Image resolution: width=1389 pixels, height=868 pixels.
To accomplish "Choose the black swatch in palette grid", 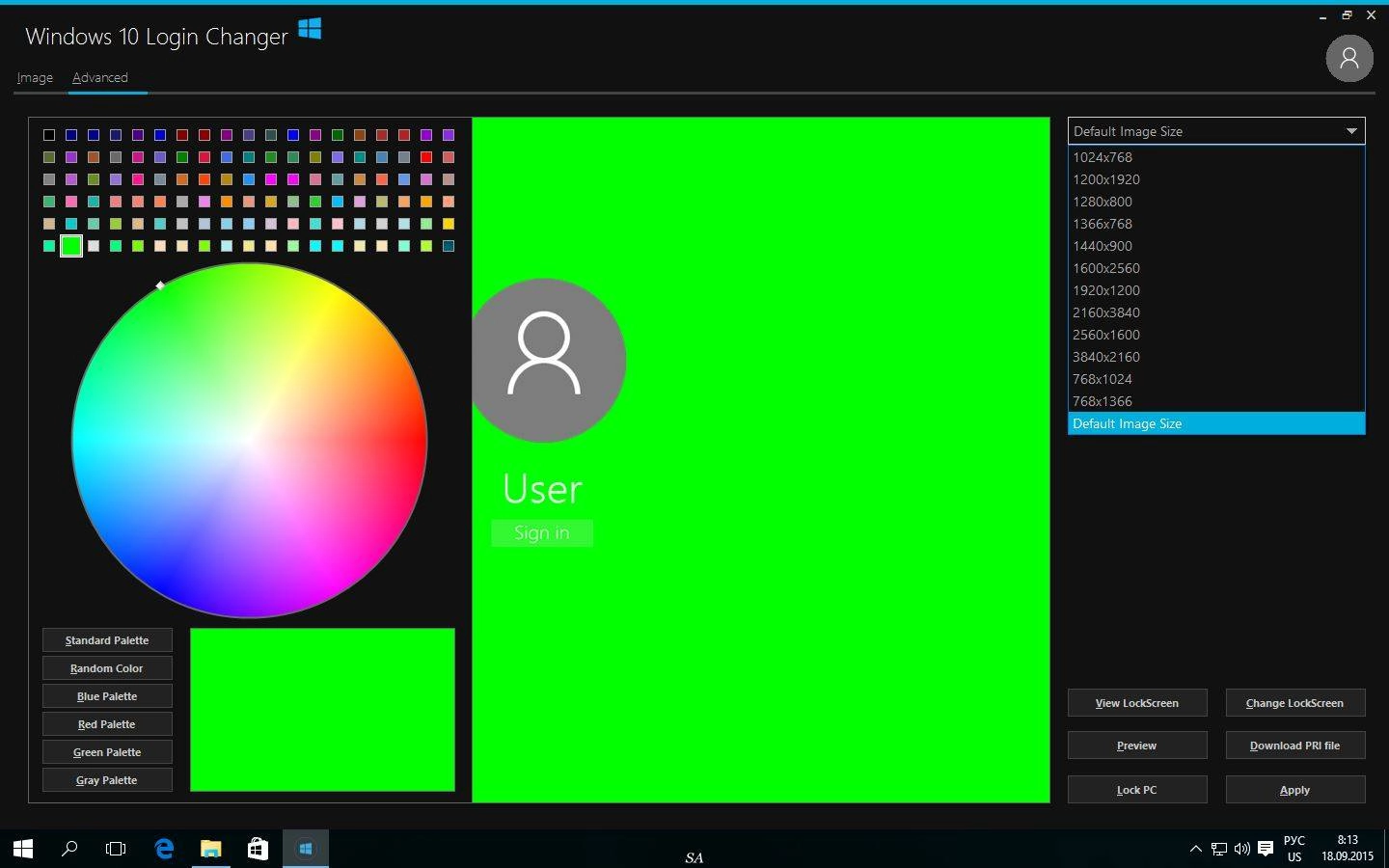I will tap(49, 135).
